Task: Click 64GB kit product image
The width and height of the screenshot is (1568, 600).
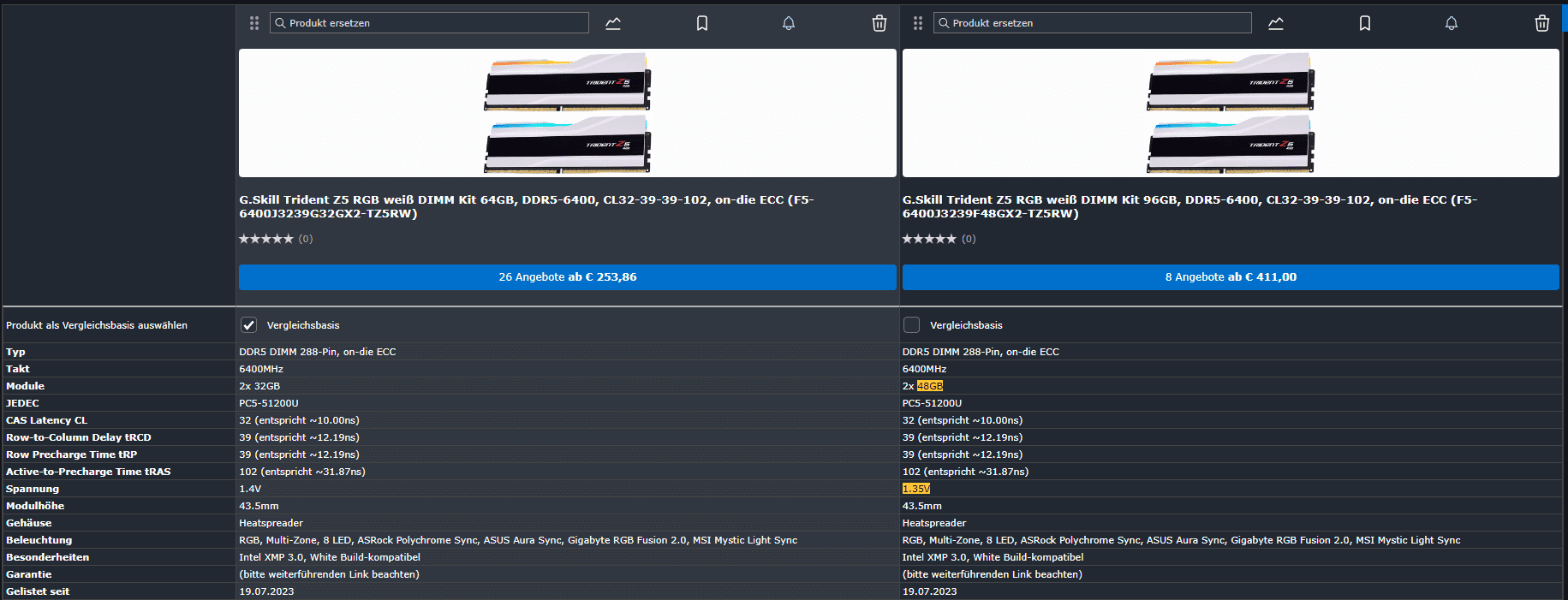Action: pos(568,113)
